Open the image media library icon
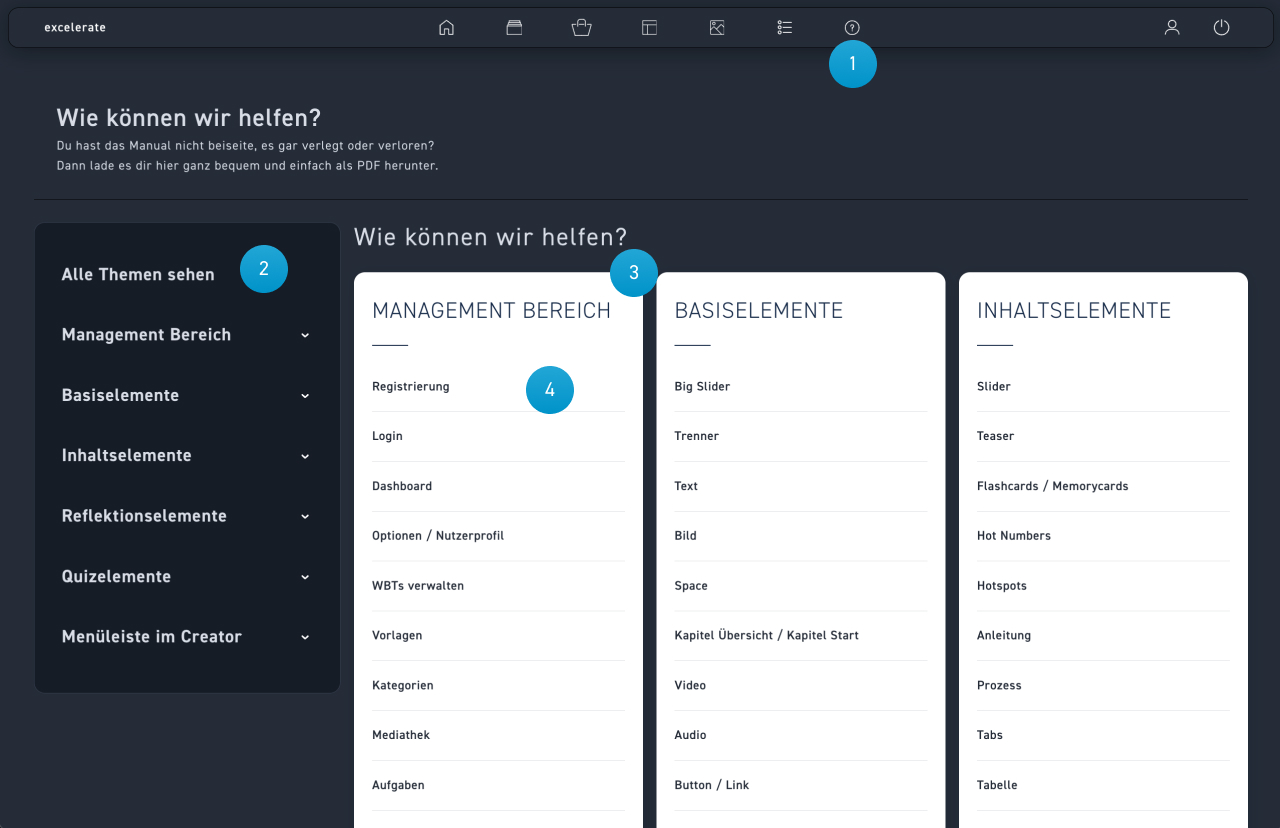1280x828 pixels. (x=717, y=28)
